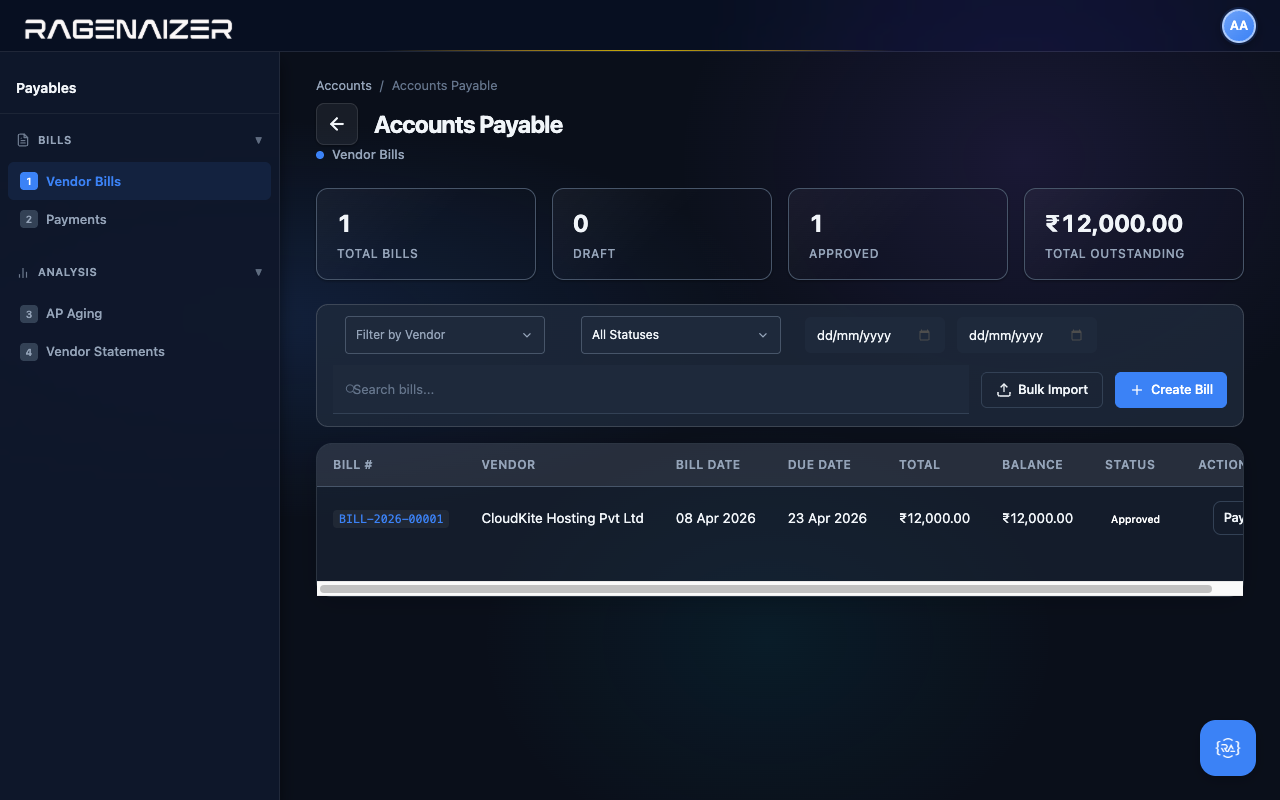Click the Total Bills summary card
The height and width of the screenshot is (800, 1280).
click(x=426, y=234)
